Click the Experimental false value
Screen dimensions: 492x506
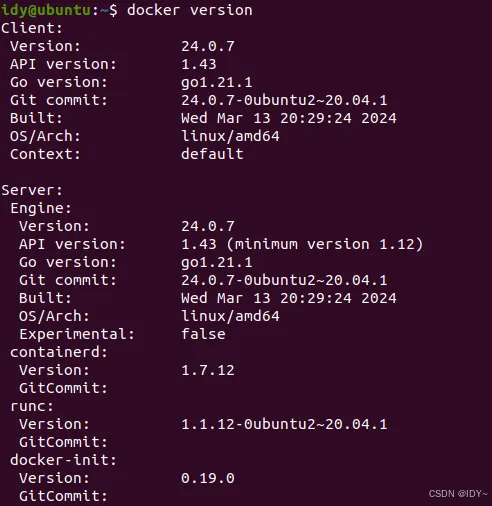coord(203,334)
